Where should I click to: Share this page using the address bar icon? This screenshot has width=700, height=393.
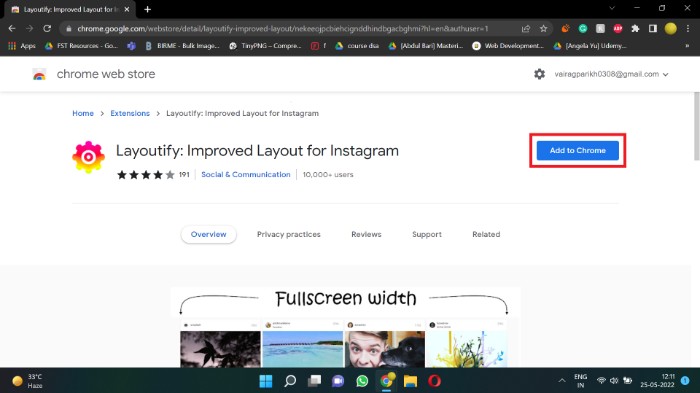pyautogui.click(x=526, y=29)
